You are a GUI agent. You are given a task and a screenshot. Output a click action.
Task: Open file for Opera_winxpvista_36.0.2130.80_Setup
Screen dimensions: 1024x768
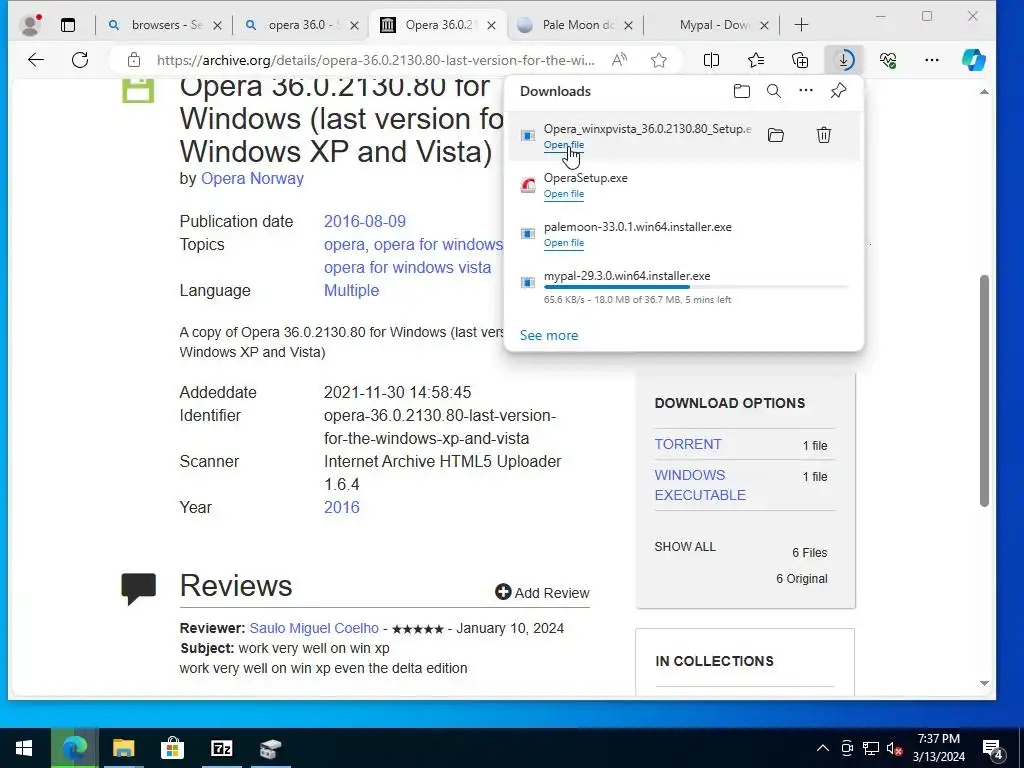click(564, 145)
